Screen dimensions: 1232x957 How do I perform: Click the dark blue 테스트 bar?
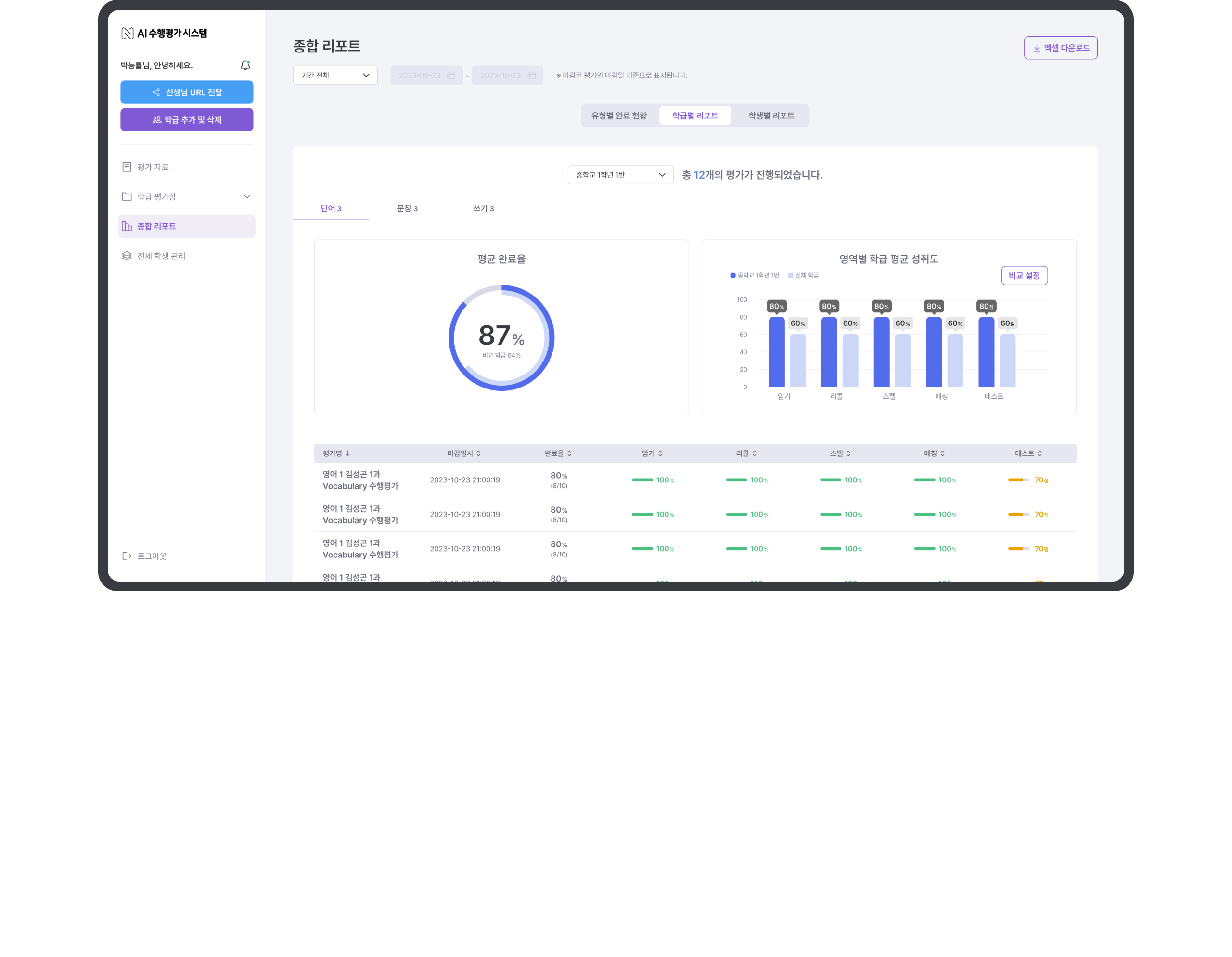[x=987, y=351]
